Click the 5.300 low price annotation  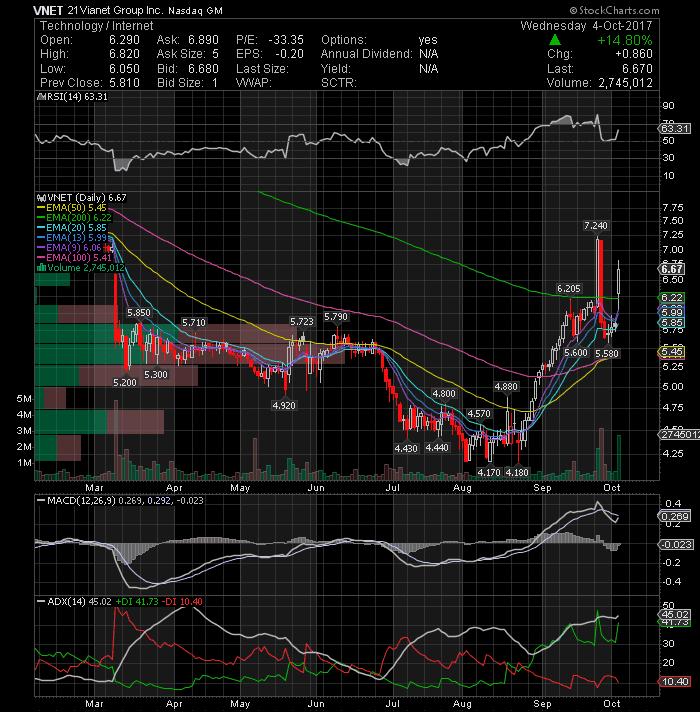tap(156, 375)
